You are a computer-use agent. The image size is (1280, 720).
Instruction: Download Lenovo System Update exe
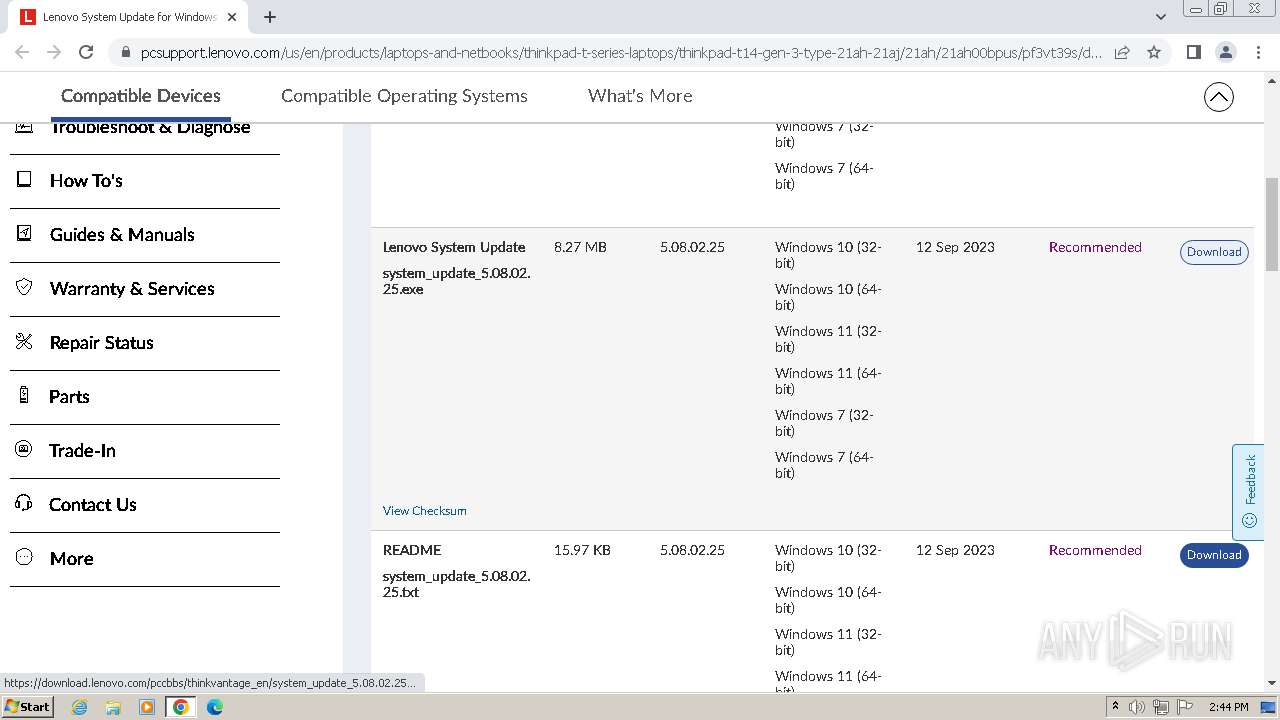click(1214, 252)
